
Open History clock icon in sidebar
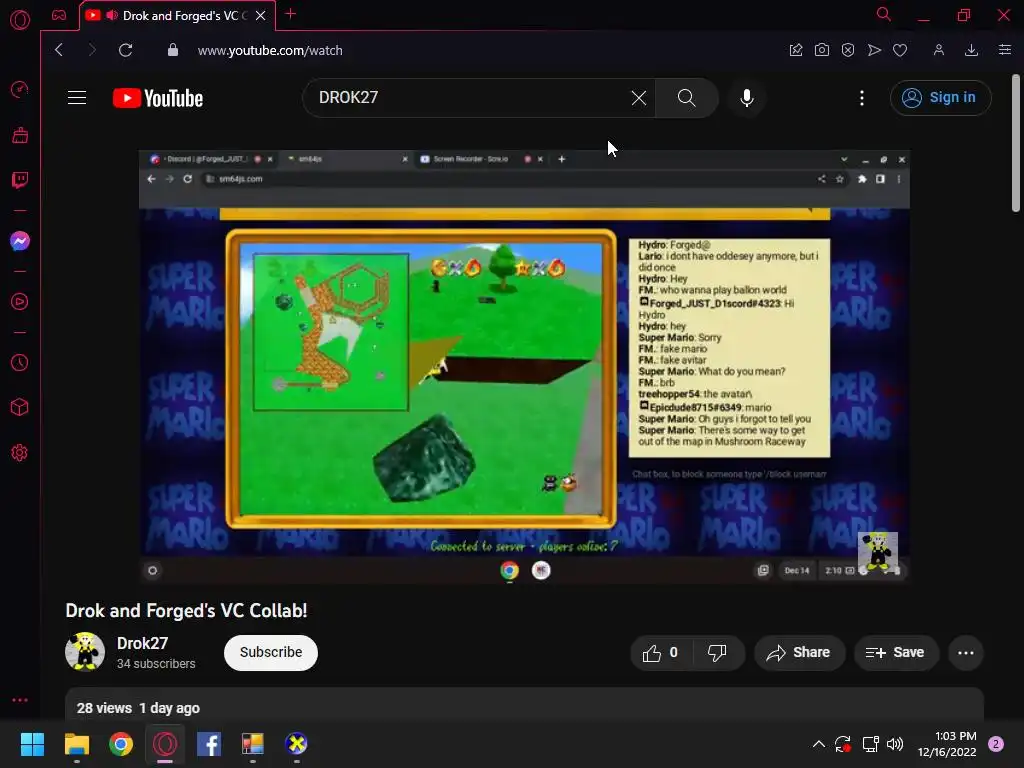pyautogui.click(x=20, y=362)
